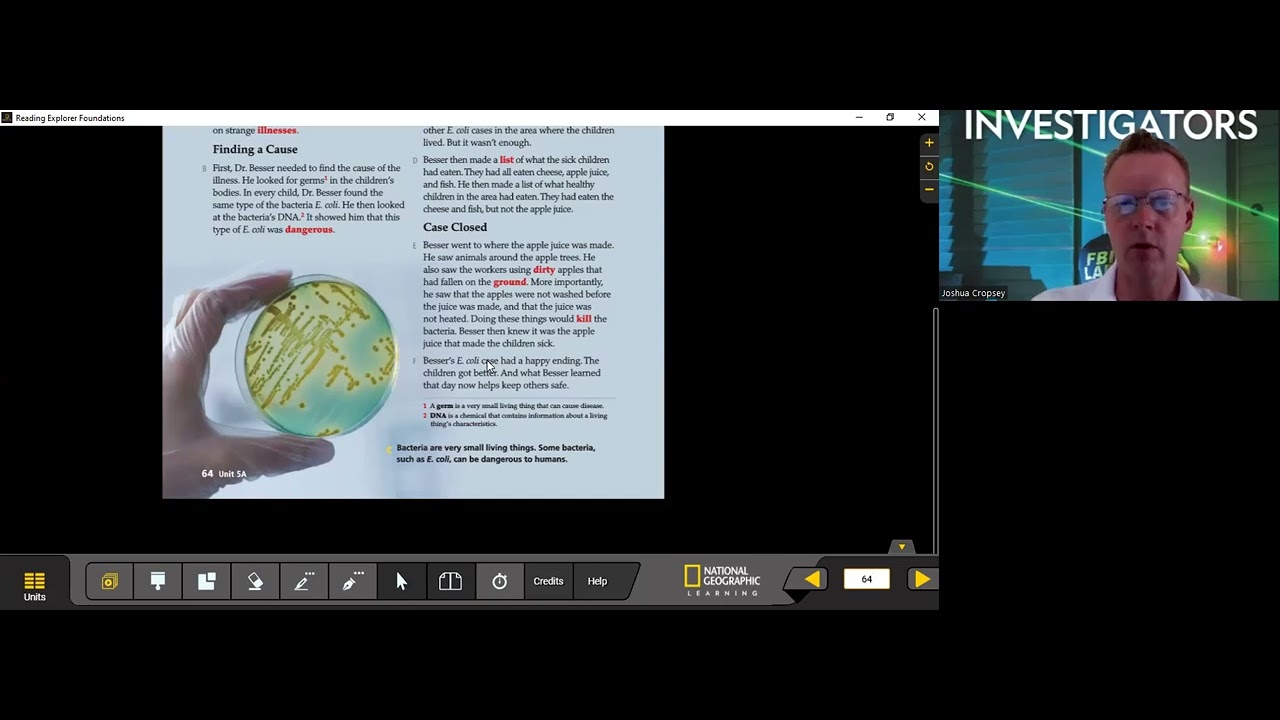Select the sticky notes tool
Viewport: 1280px width, 720px height.
(x=207, y=581)
